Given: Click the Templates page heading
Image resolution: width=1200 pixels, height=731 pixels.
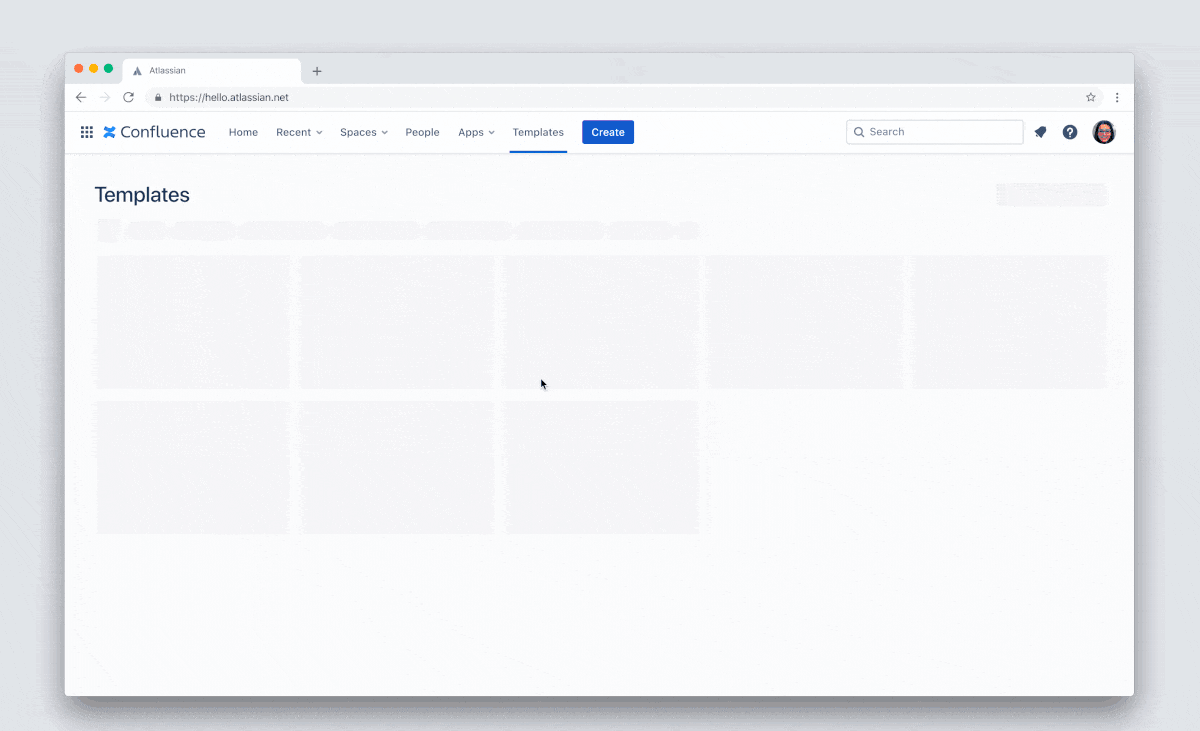Looking at the screenshot, I should [x=142, y=195].
